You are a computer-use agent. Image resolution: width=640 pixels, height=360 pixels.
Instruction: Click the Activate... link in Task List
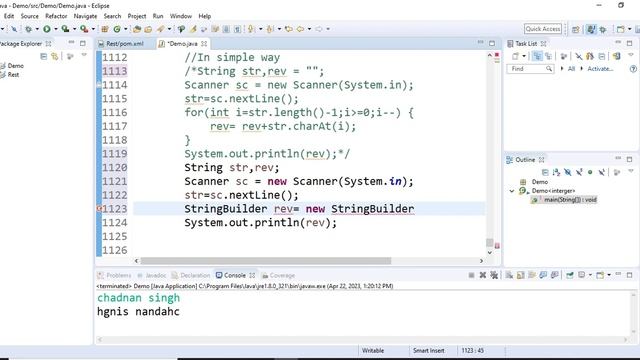coord(600,69)
